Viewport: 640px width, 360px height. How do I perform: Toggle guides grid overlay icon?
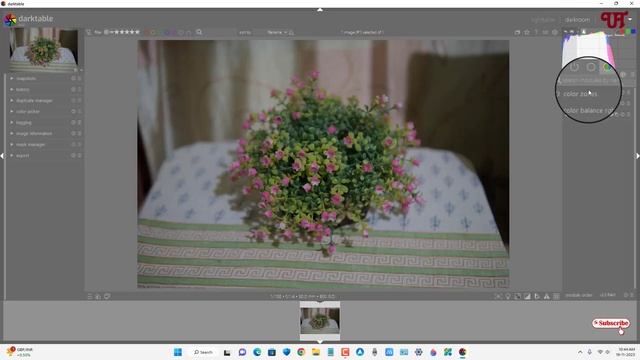click(x=556, y=296)
